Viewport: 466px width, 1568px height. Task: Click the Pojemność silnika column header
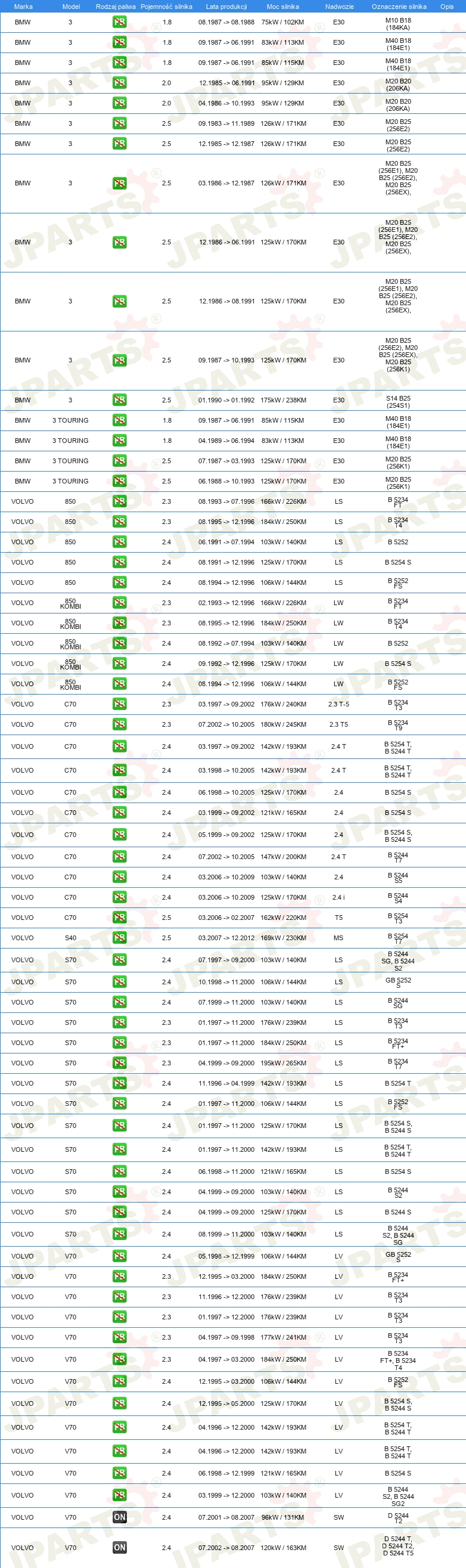[166, 7]
